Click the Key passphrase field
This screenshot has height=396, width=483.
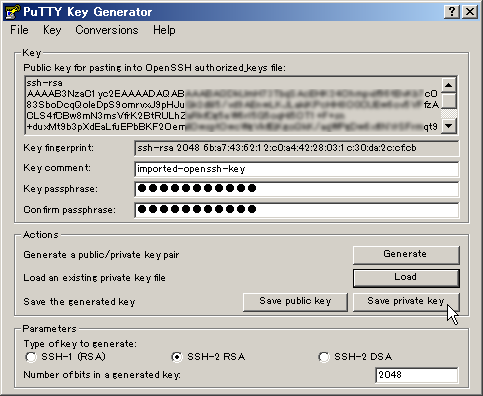coord(297,189)
